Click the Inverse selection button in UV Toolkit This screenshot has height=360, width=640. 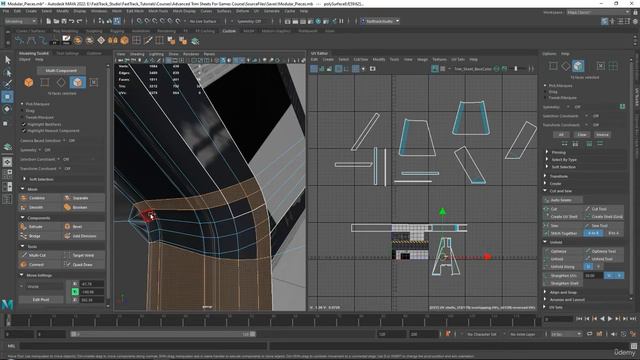(602, 135)
